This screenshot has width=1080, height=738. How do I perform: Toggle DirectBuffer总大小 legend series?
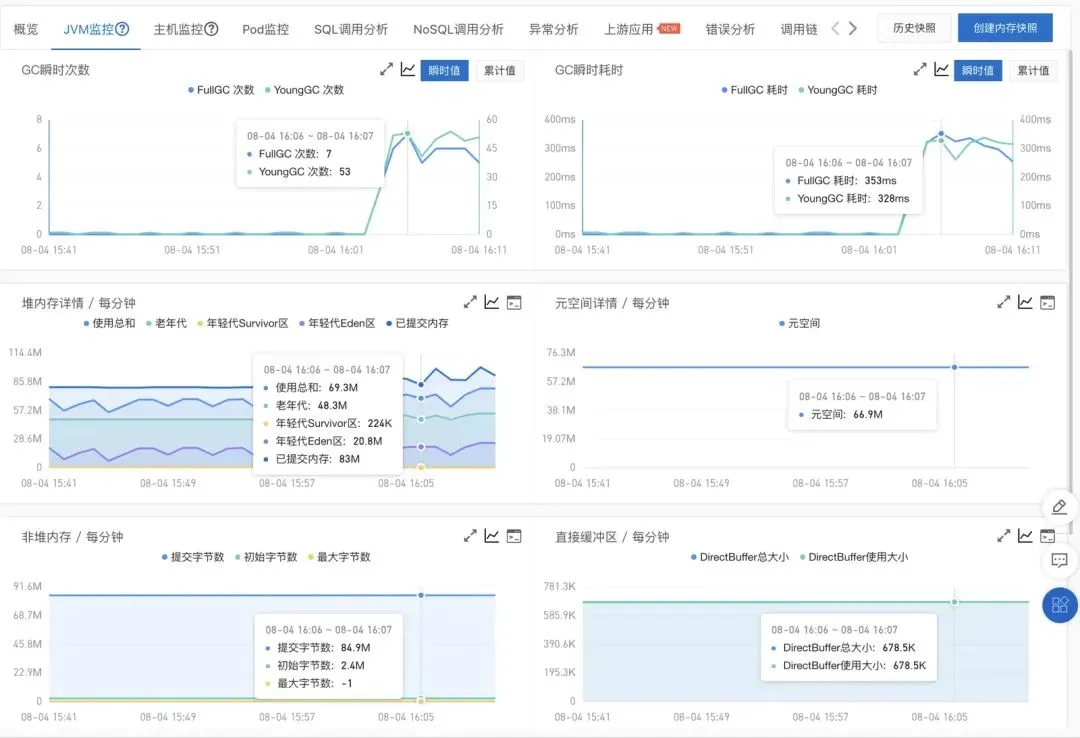(740, 557)
